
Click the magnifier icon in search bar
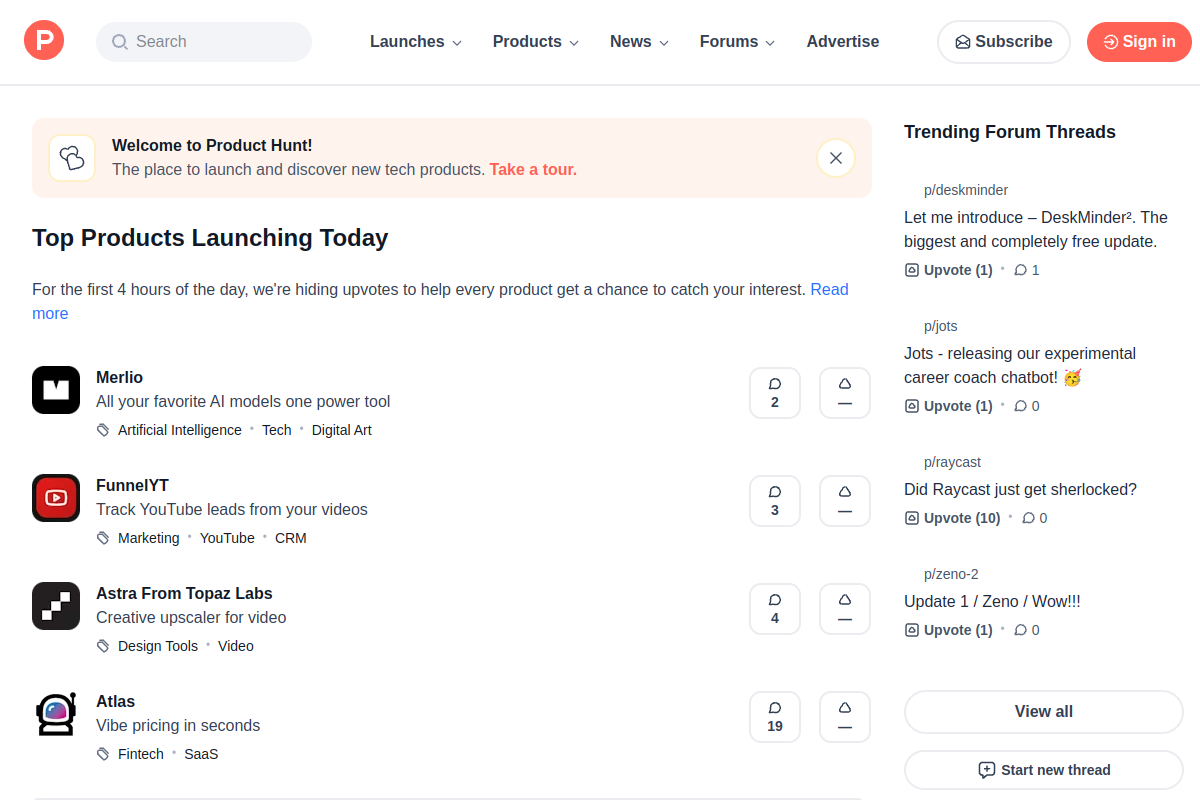coord(120,42)
